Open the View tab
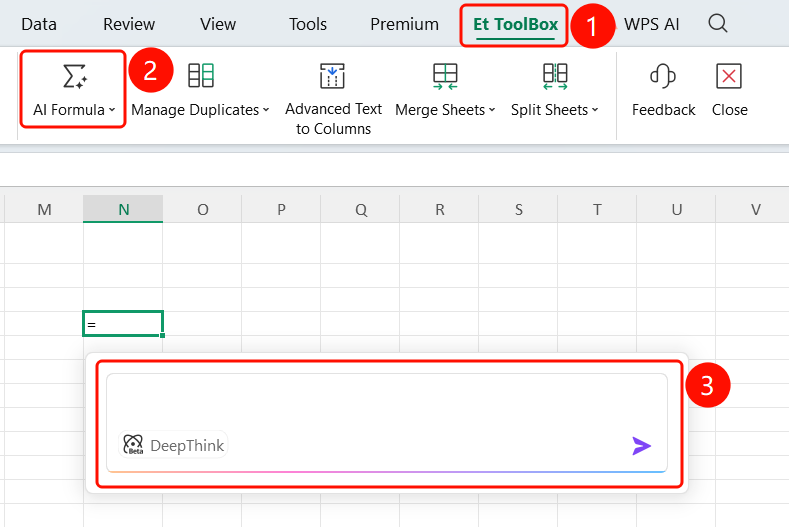The image size is (789, 527). (x=217, y=24)
